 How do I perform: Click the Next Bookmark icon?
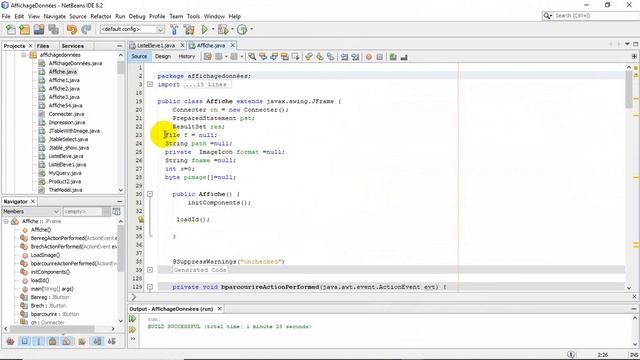(320, 57)
